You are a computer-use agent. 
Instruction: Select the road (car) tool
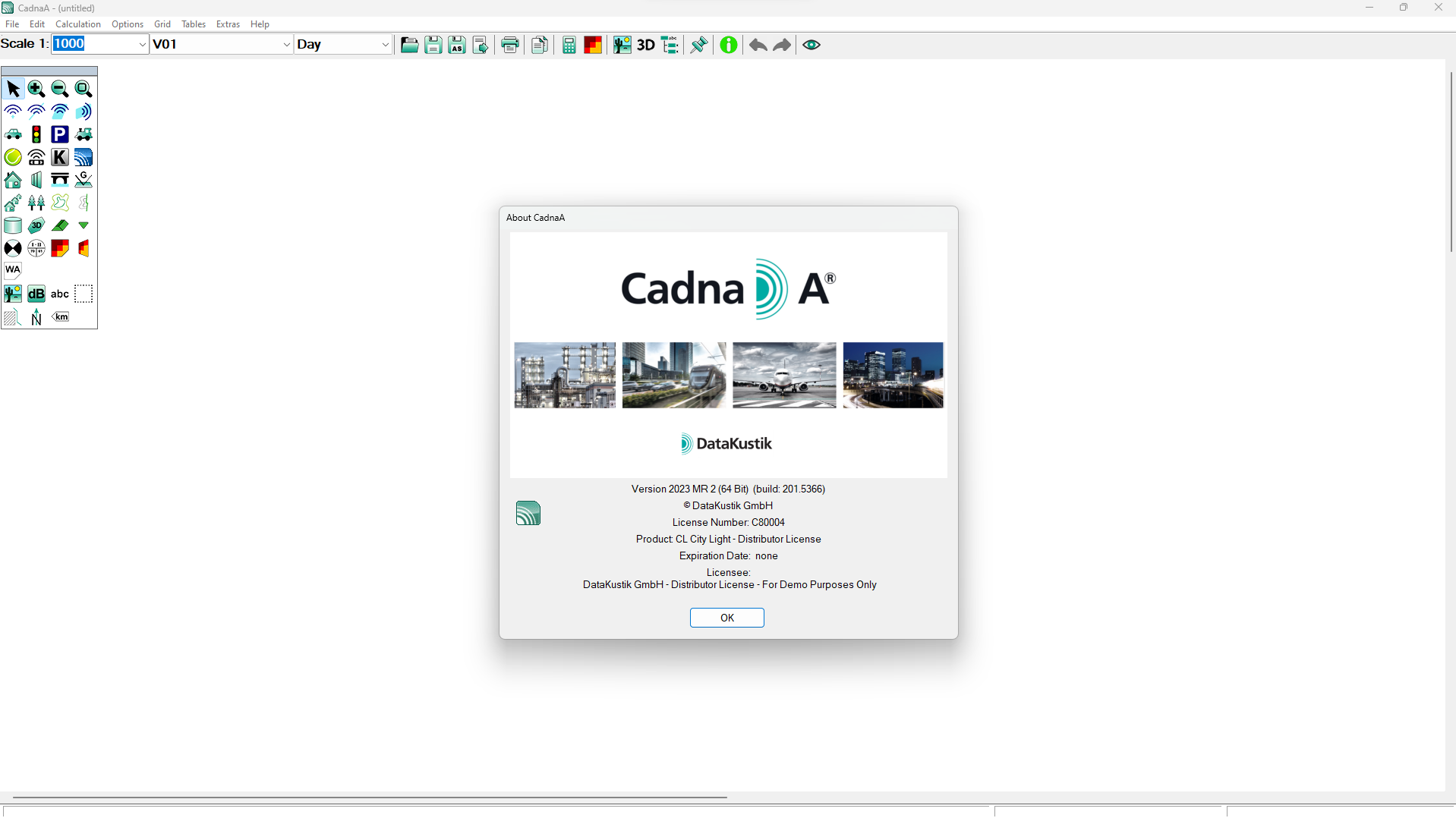tap(13, 134)
